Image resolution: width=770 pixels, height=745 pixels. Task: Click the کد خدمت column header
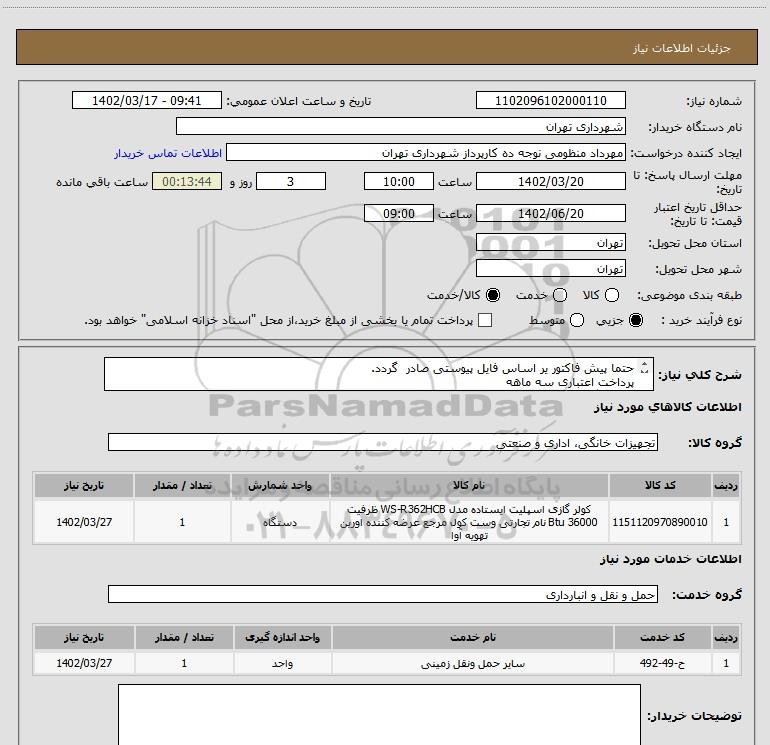coord(662,637)
